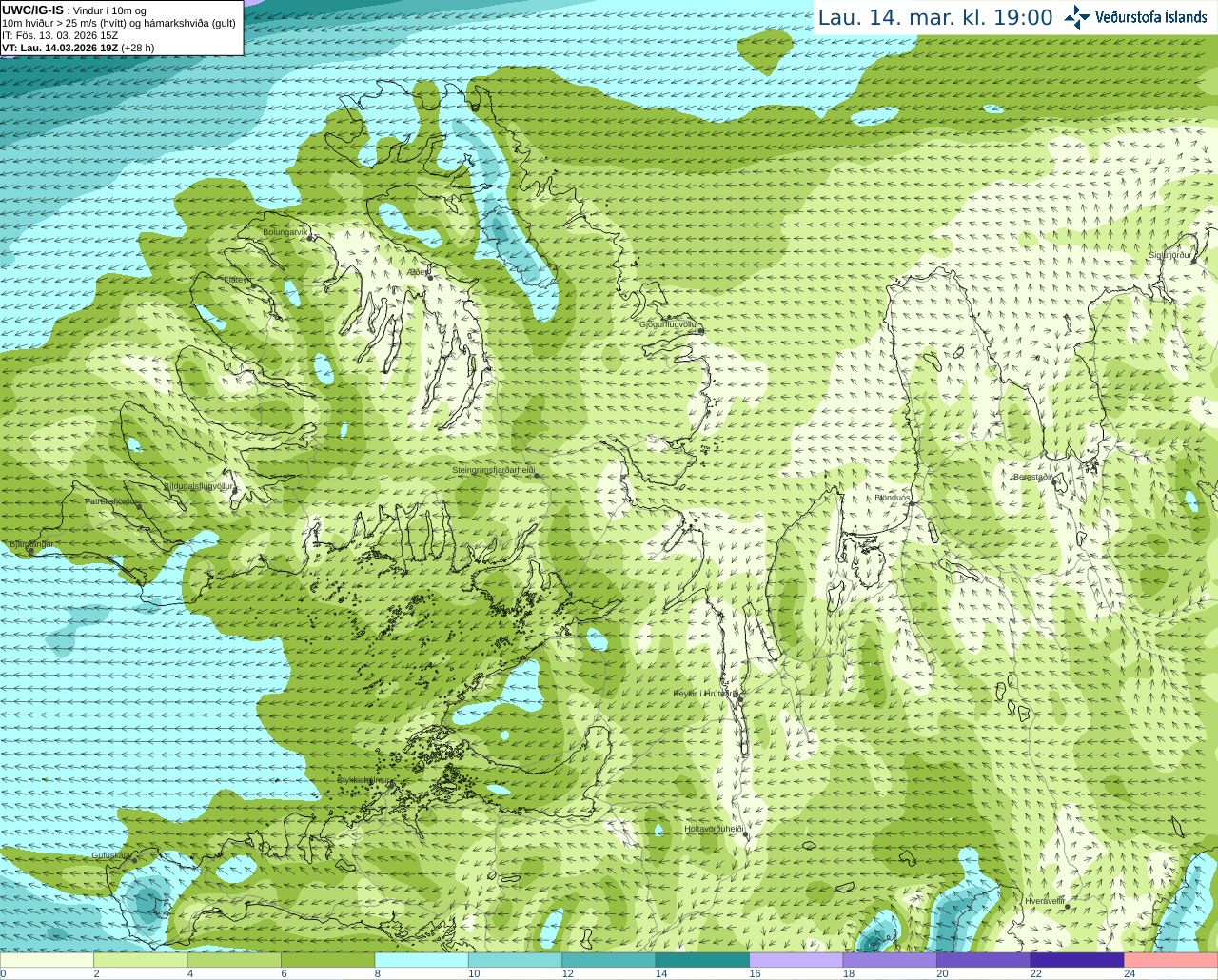Click the turquoise 10–12 m/s legend swatch
This screenshot has height=980, width=1218.
pyautogui.click(x=515, y=960)
